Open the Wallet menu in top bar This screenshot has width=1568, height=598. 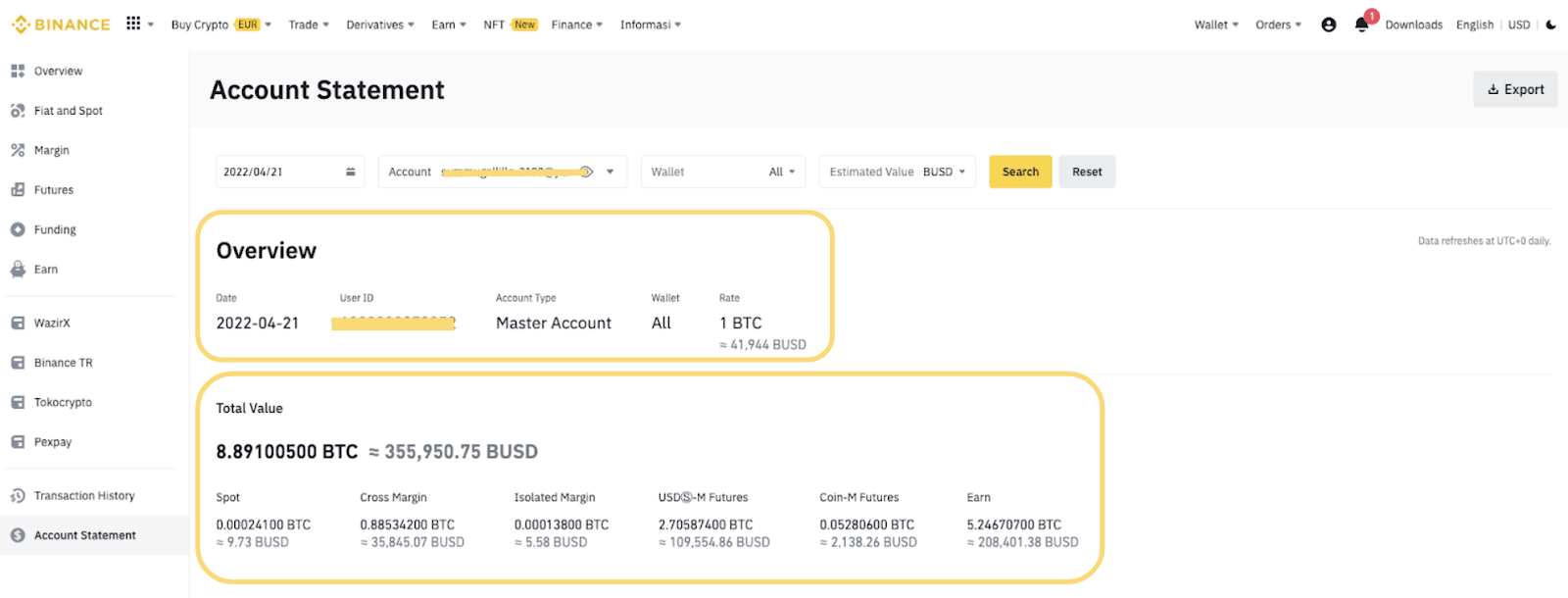click(1215, 25)
